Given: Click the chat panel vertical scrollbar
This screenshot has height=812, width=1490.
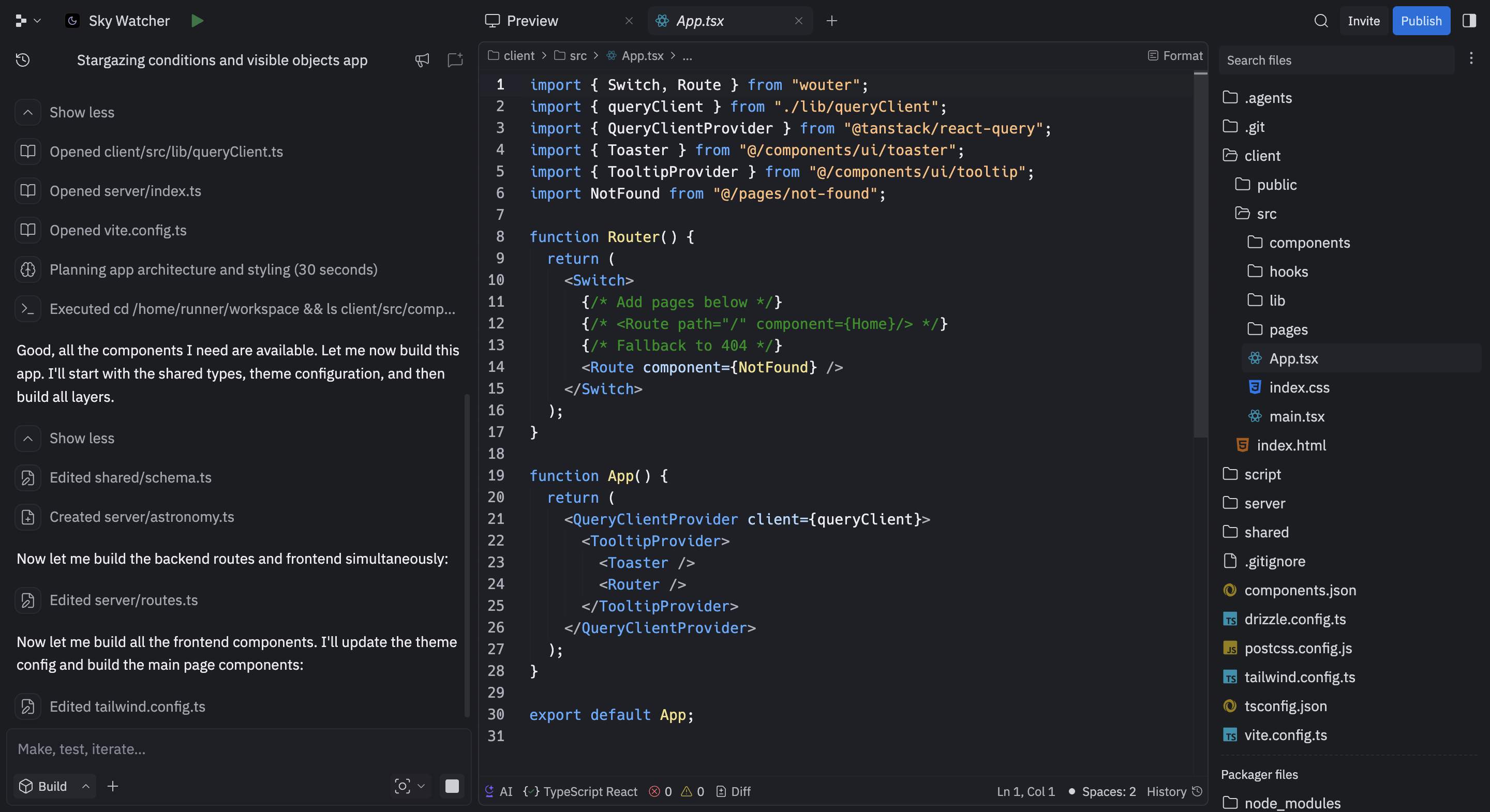Looking at the screenshot, I should pos(467,555).
